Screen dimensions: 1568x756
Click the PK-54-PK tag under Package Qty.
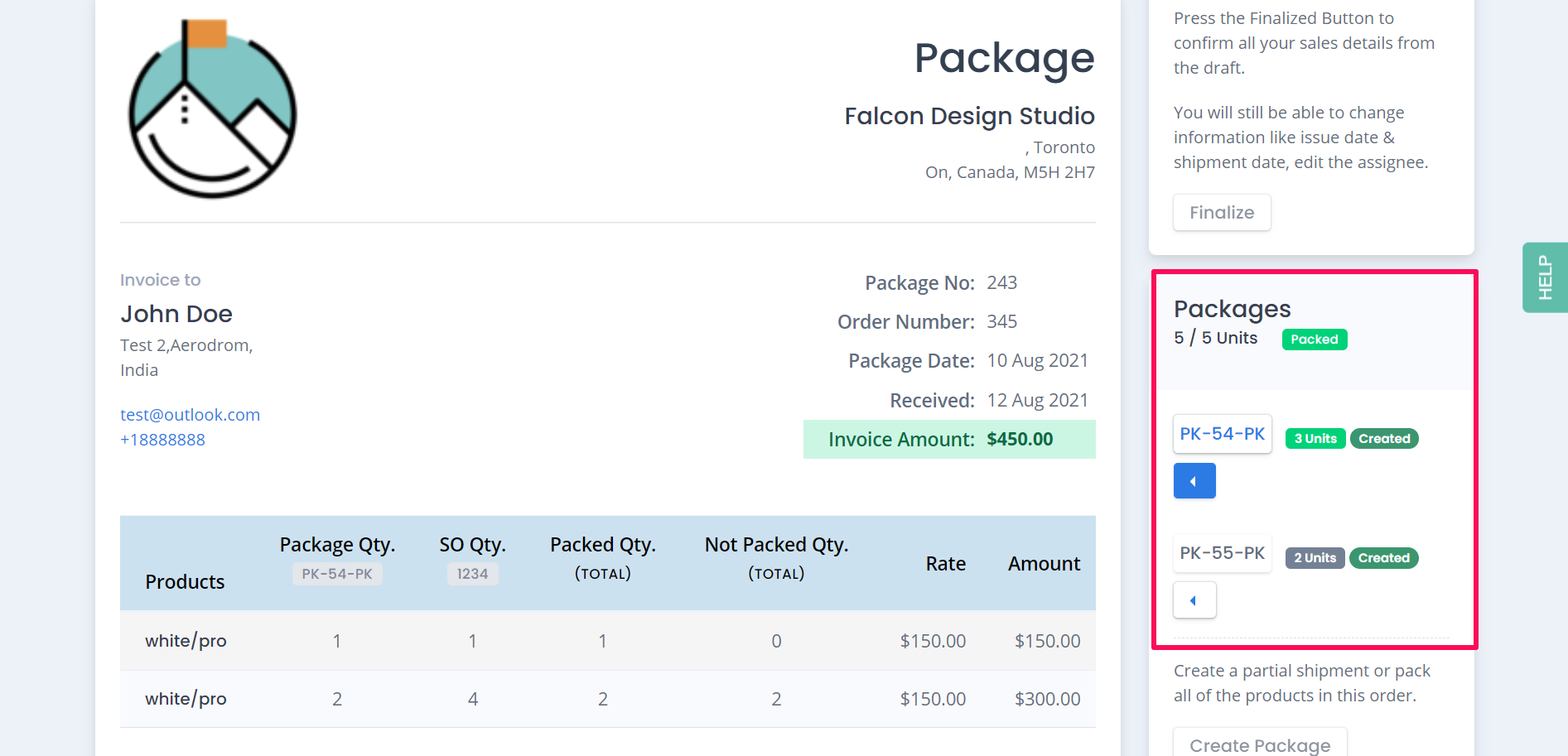click(x=336, y=574)
